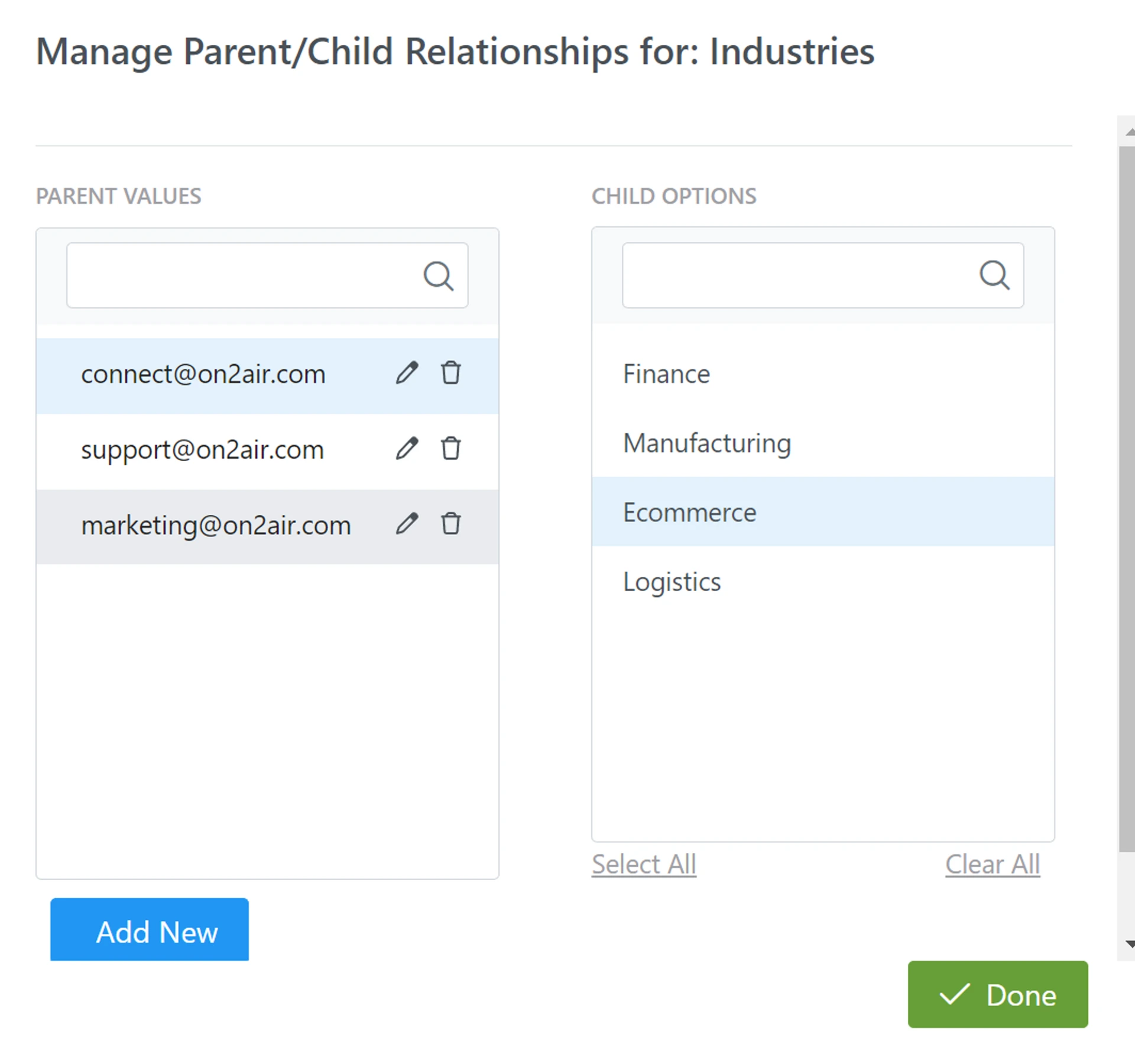Edit the support@on2air.com parent value
This screenshot has width=1135, height=1064.
point(407,449)
